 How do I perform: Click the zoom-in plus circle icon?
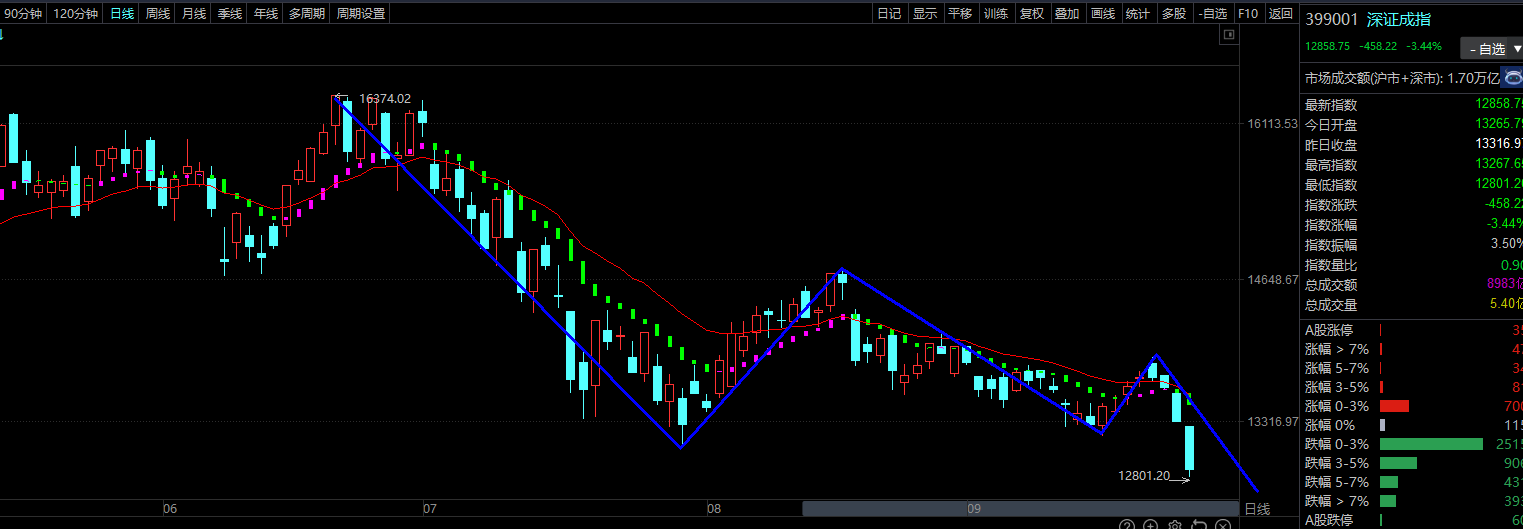point(1150,525)
